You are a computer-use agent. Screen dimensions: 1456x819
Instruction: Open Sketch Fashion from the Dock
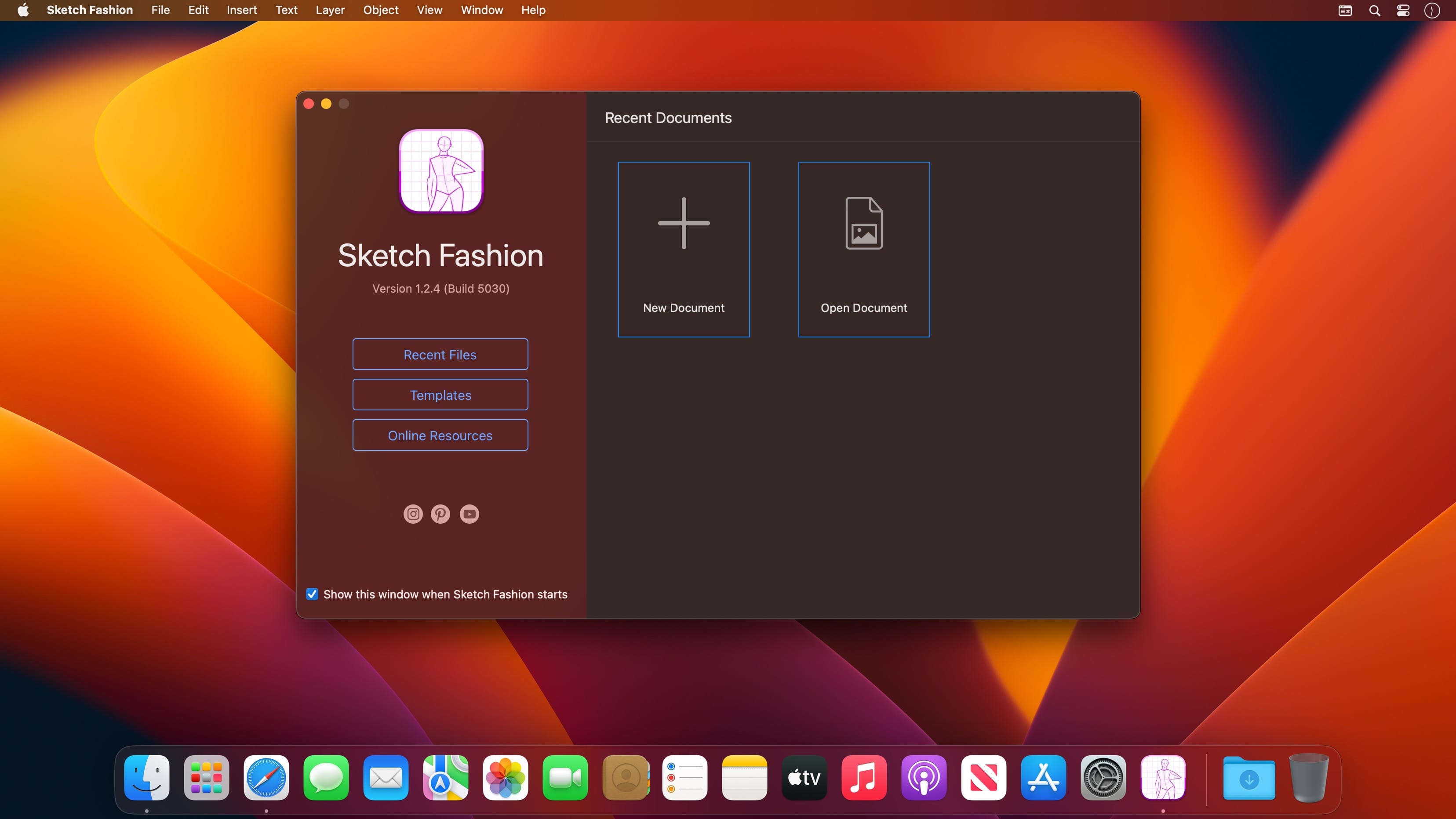(x=1163, y=778)
